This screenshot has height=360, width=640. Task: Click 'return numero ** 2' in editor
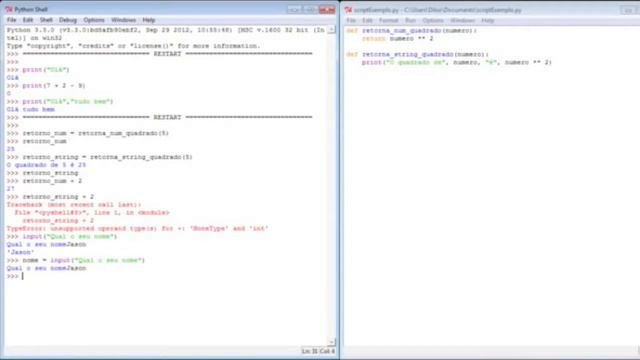pos(398,39)
